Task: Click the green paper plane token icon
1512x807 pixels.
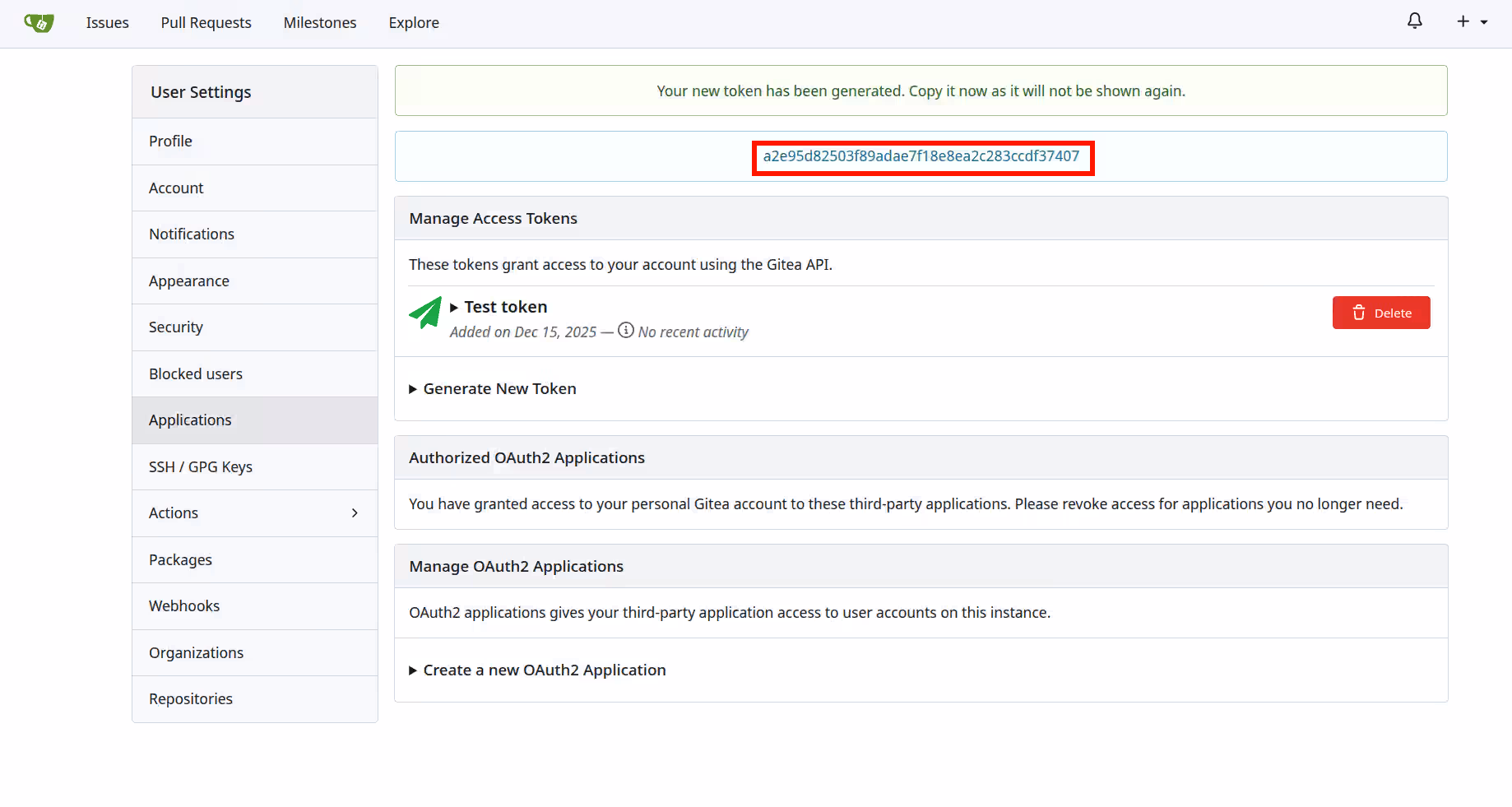Action: tap(425, 313)
